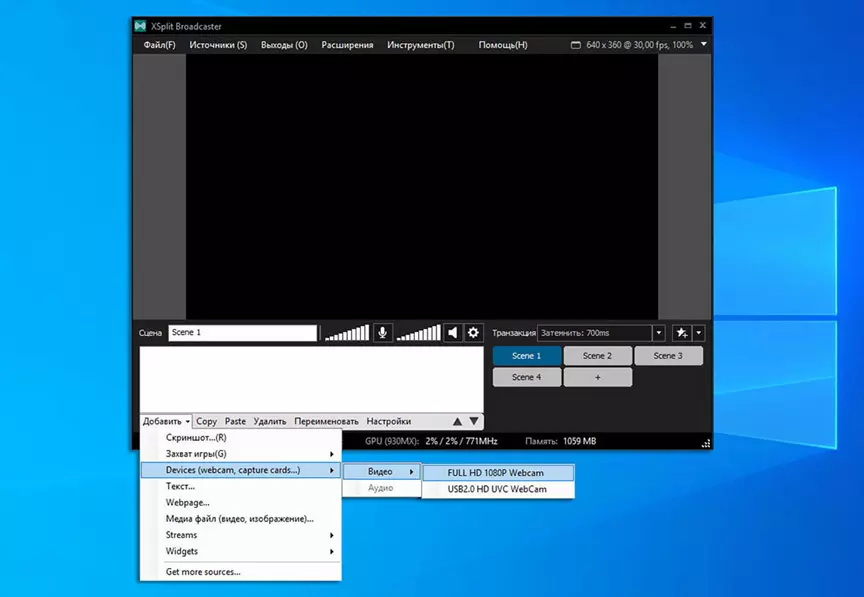Move source up with the up arrow
The image size is (864, 597).
tap(457, 422)
